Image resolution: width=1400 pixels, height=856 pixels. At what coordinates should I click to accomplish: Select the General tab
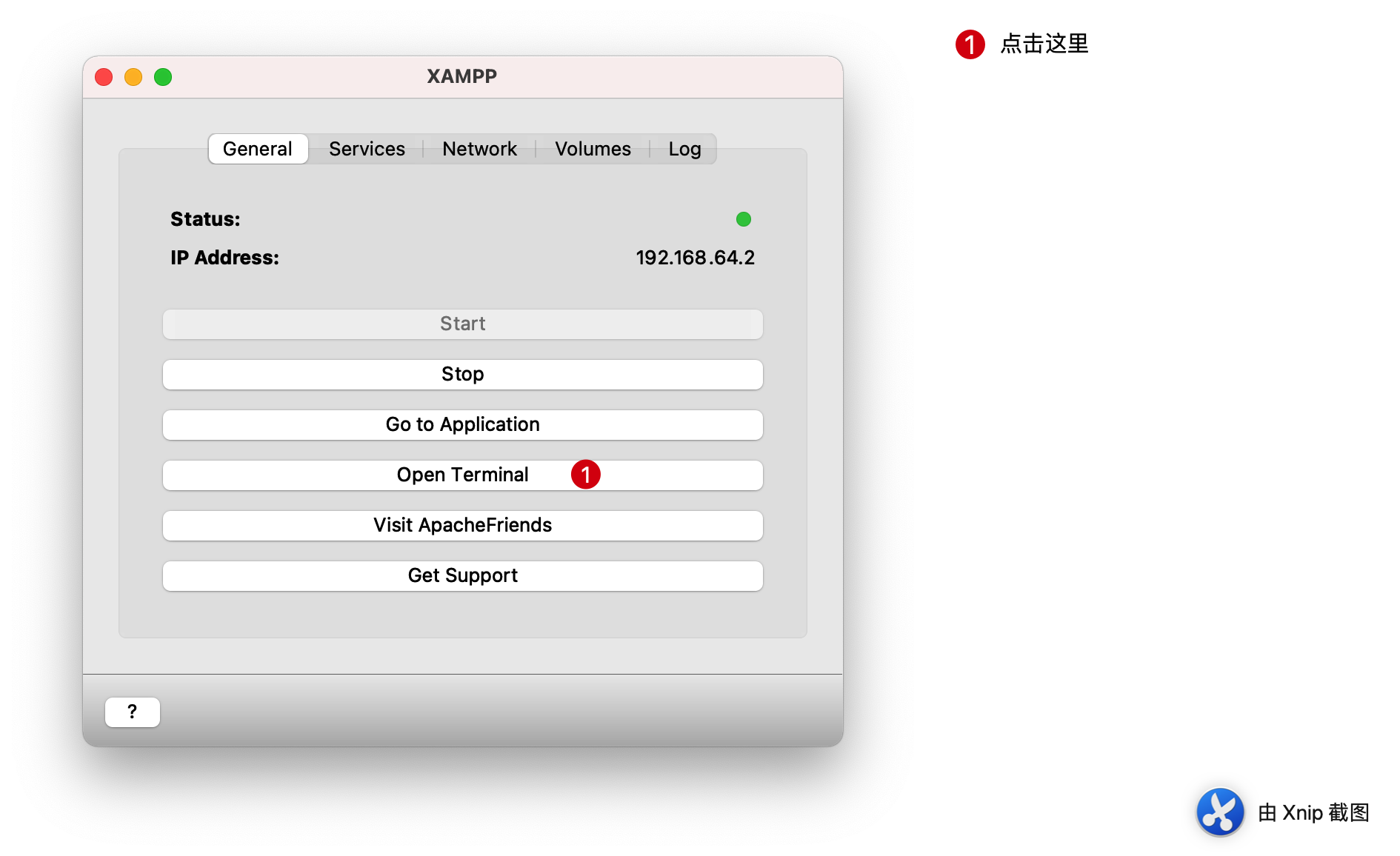click(x=258, y=149)
